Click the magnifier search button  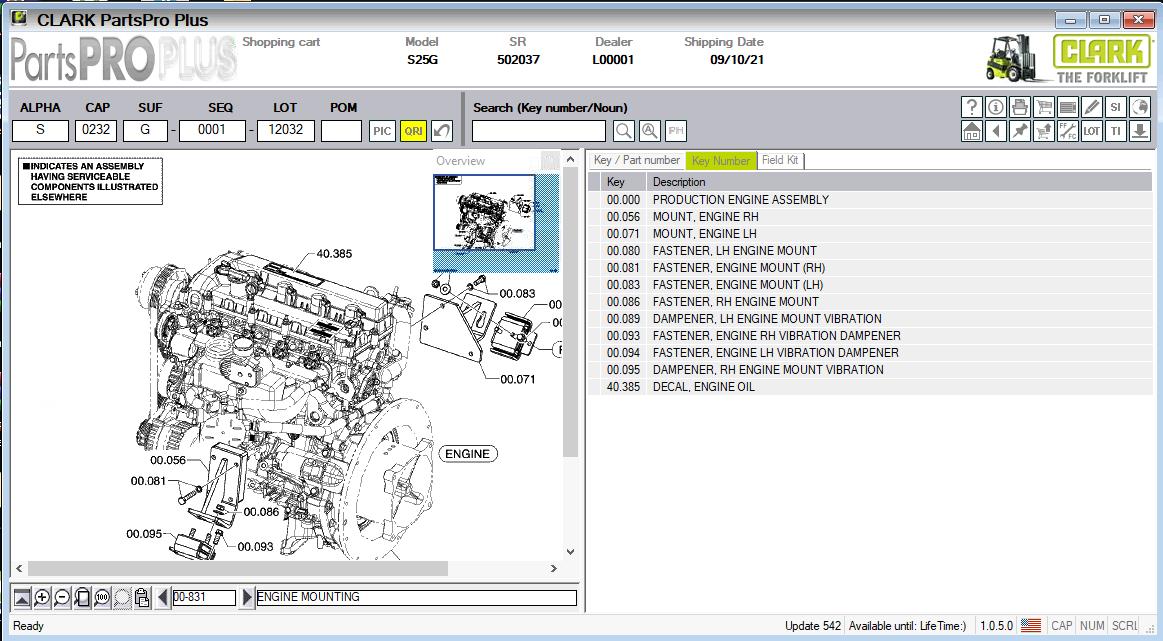tap(623, 131)
